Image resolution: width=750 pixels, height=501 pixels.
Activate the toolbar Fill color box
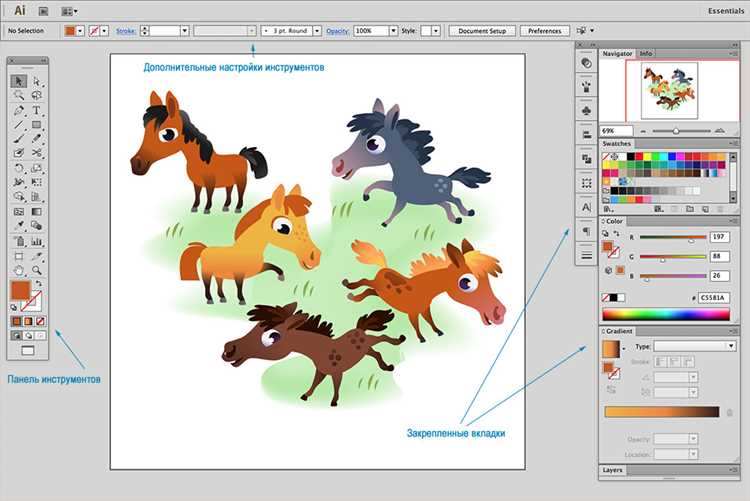tap(20, 290)
